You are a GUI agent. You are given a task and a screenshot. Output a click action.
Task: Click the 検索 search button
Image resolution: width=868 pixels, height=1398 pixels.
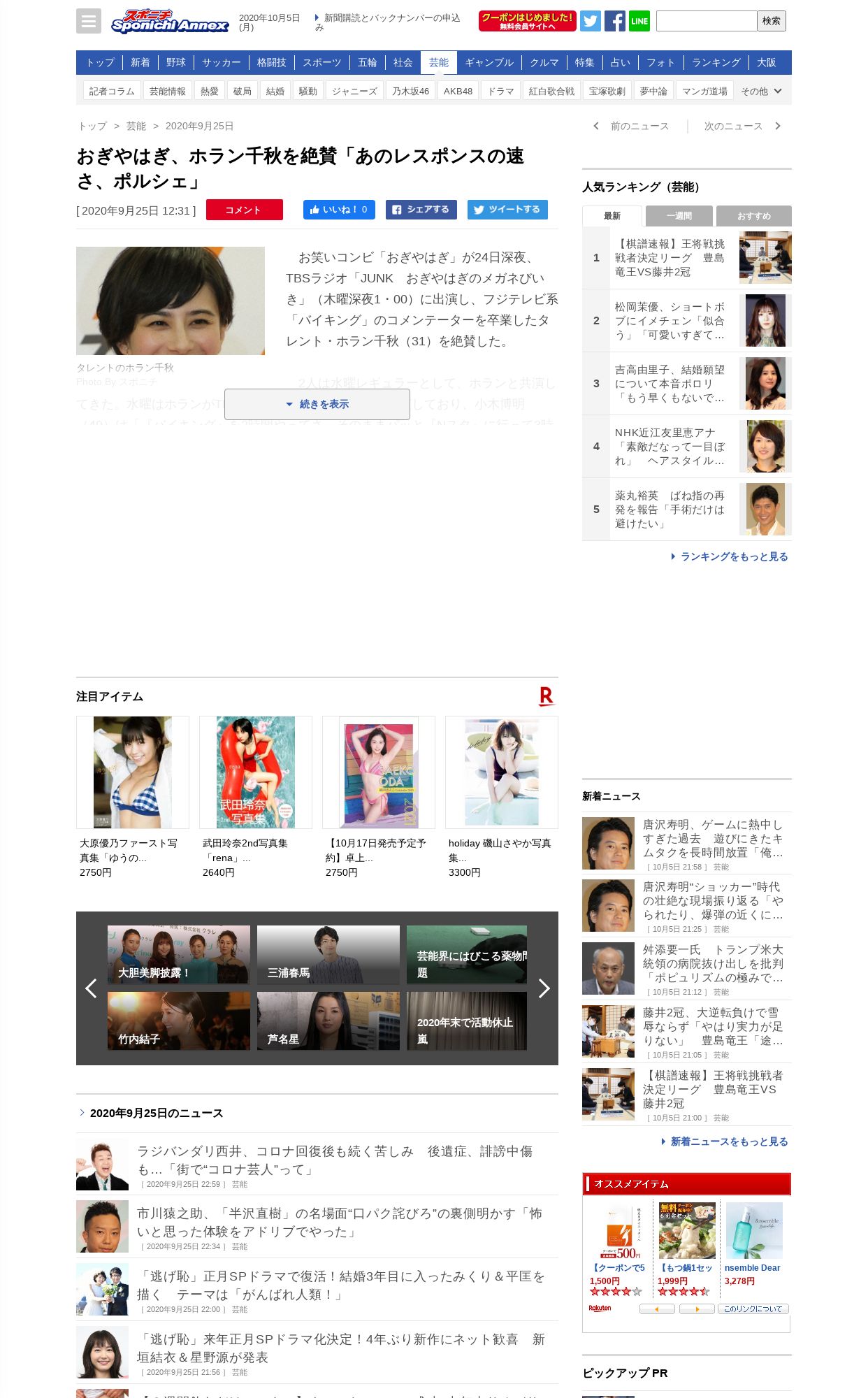click(772, 21)
